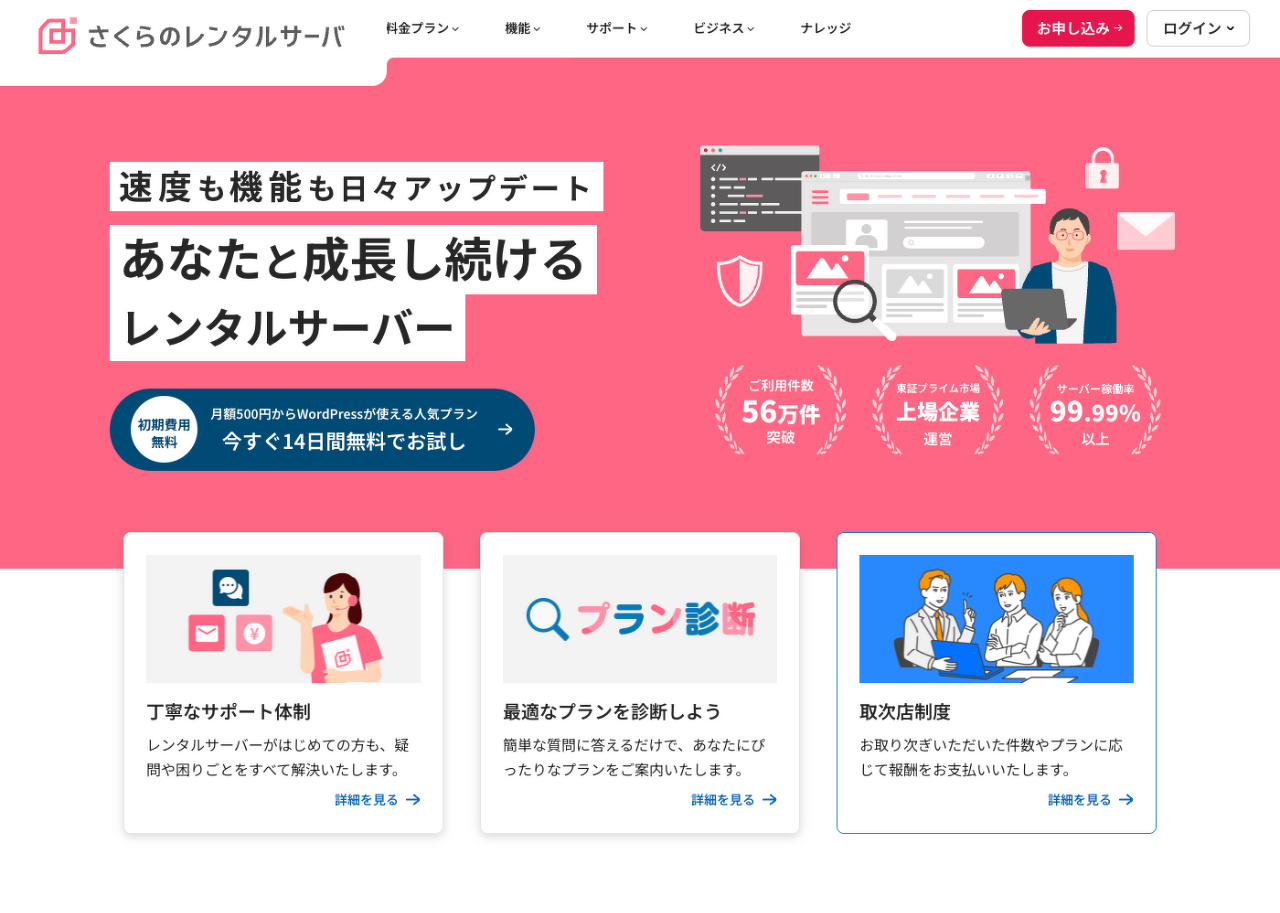
Task: Click the padlock icon in the hero illustration
Action: point(1102,169)
